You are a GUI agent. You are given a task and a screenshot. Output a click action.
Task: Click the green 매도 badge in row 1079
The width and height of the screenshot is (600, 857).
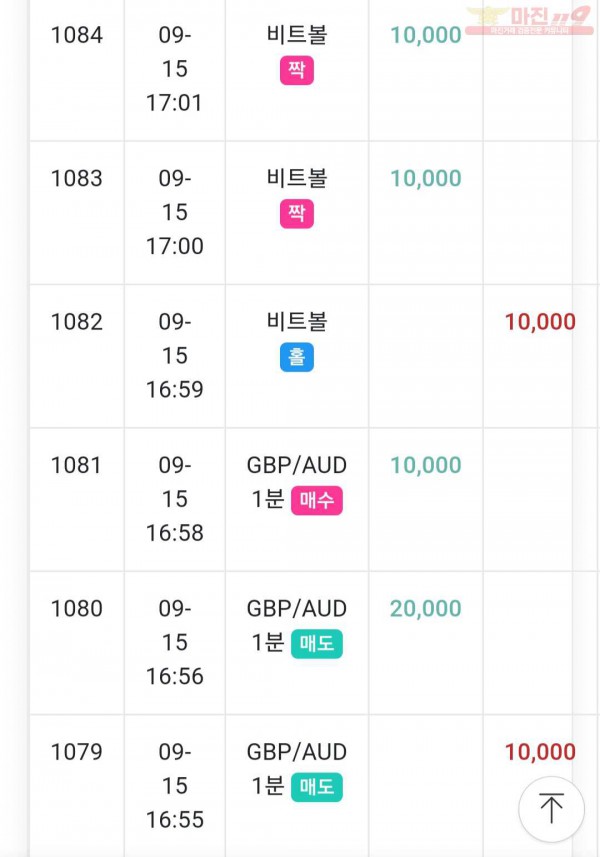(317, 787)
